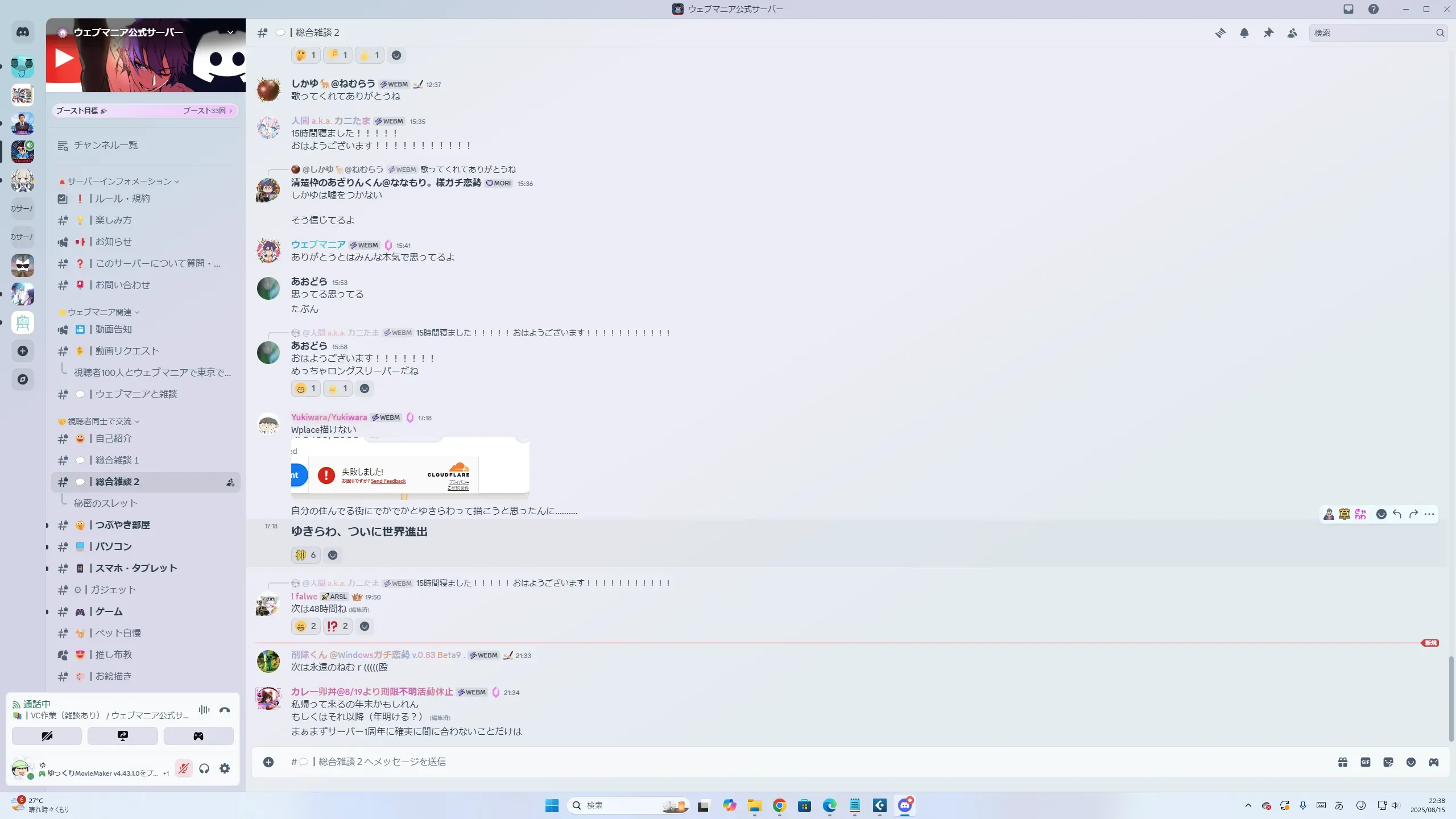Open notification settings bell icon

click(1244, 33)
